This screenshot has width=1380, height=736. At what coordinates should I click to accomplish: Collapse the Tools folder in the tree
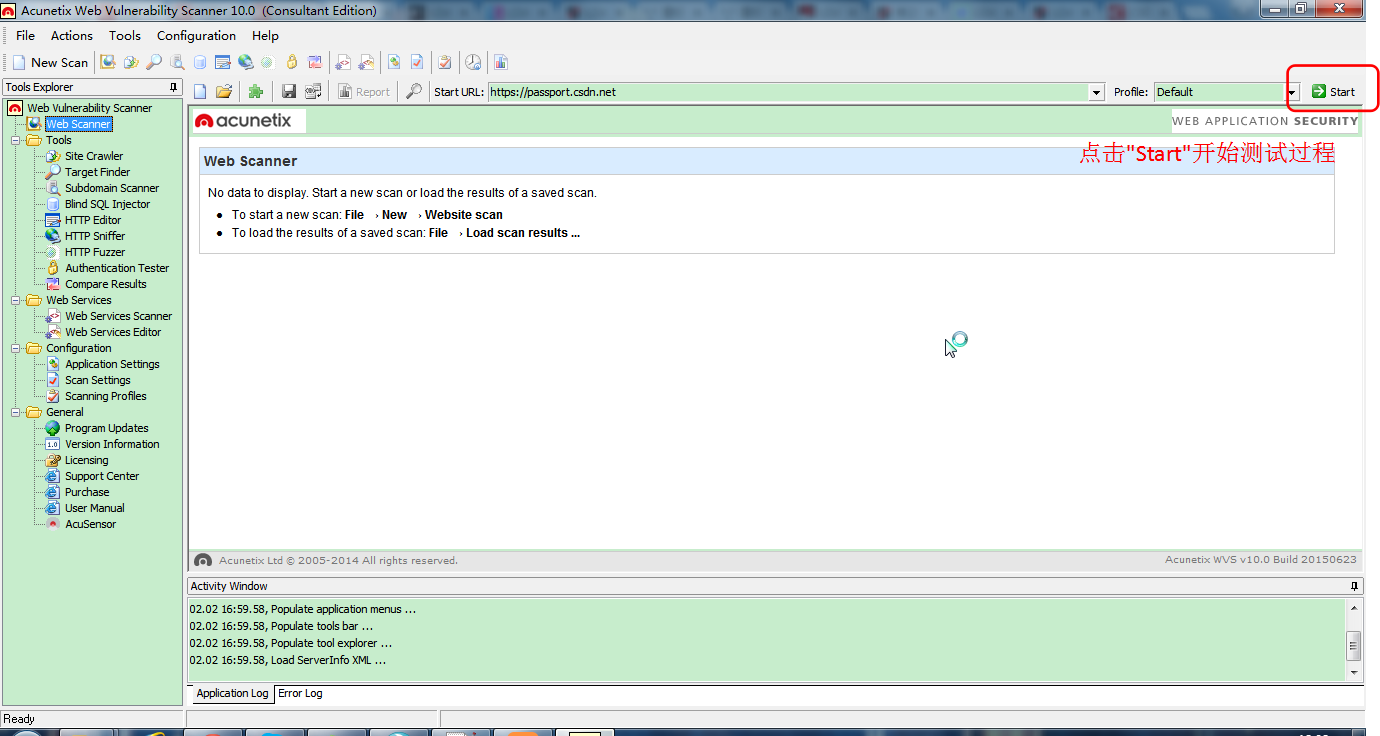coord(16,140)
